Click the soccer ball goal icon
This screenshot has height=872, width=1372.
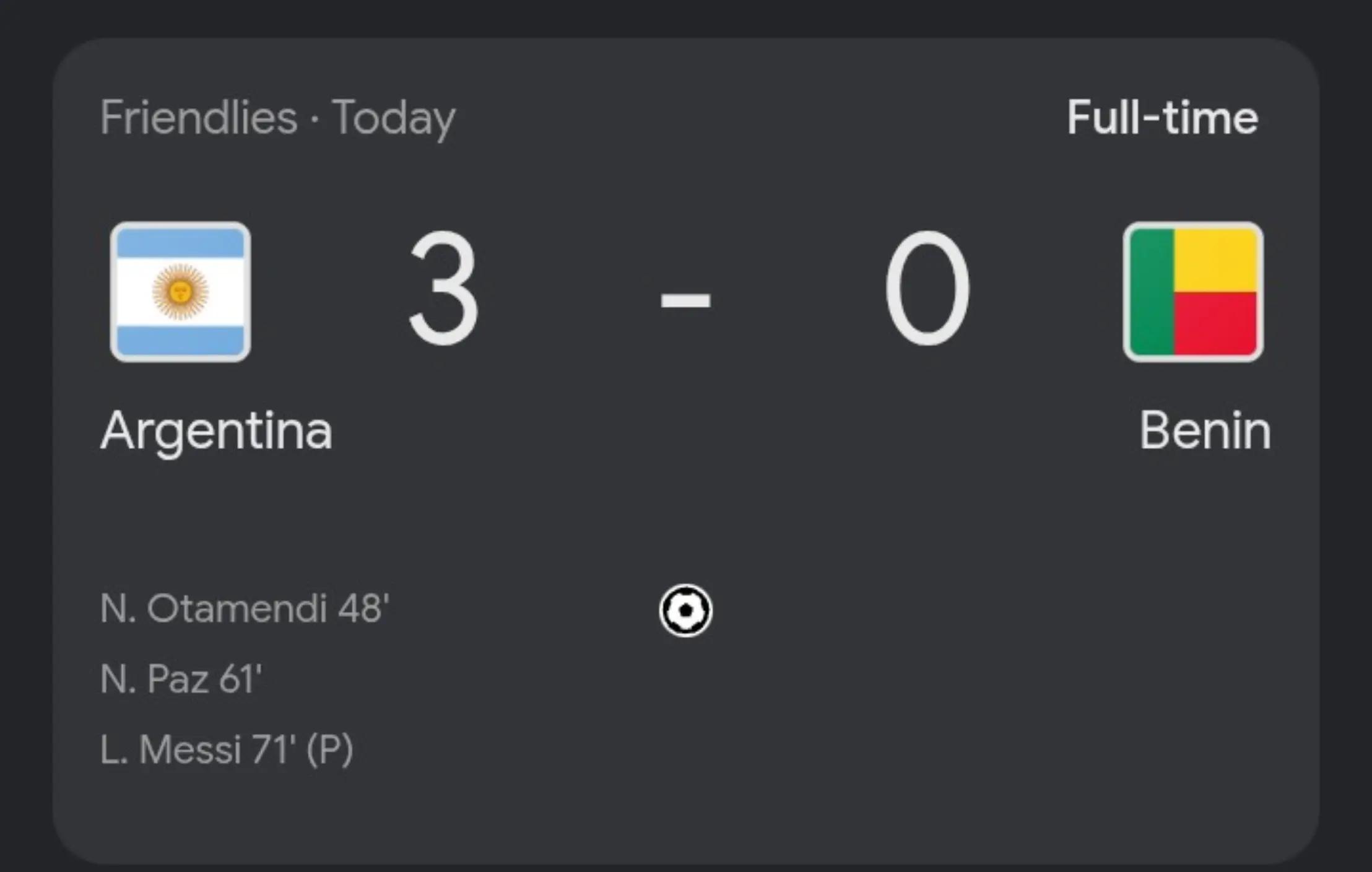pos(685,611)
